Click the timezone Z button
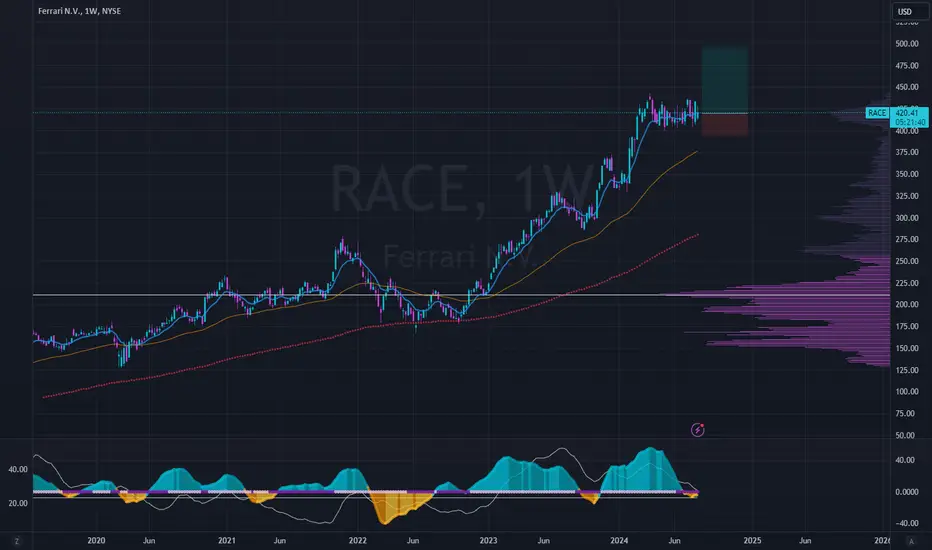 pyautogui.click(x=17, y=541)
